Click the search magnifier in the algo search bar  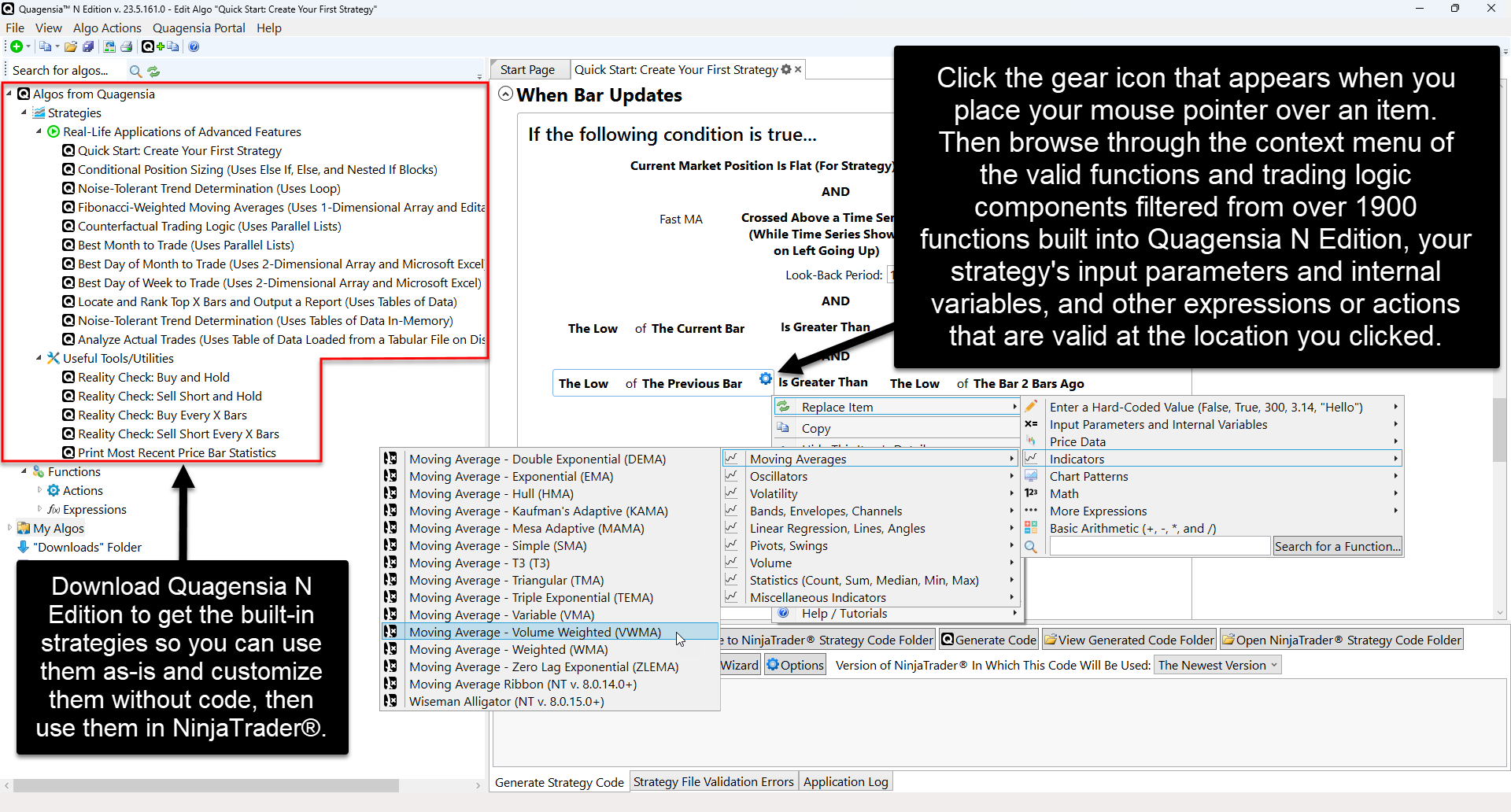pos(135,71)
